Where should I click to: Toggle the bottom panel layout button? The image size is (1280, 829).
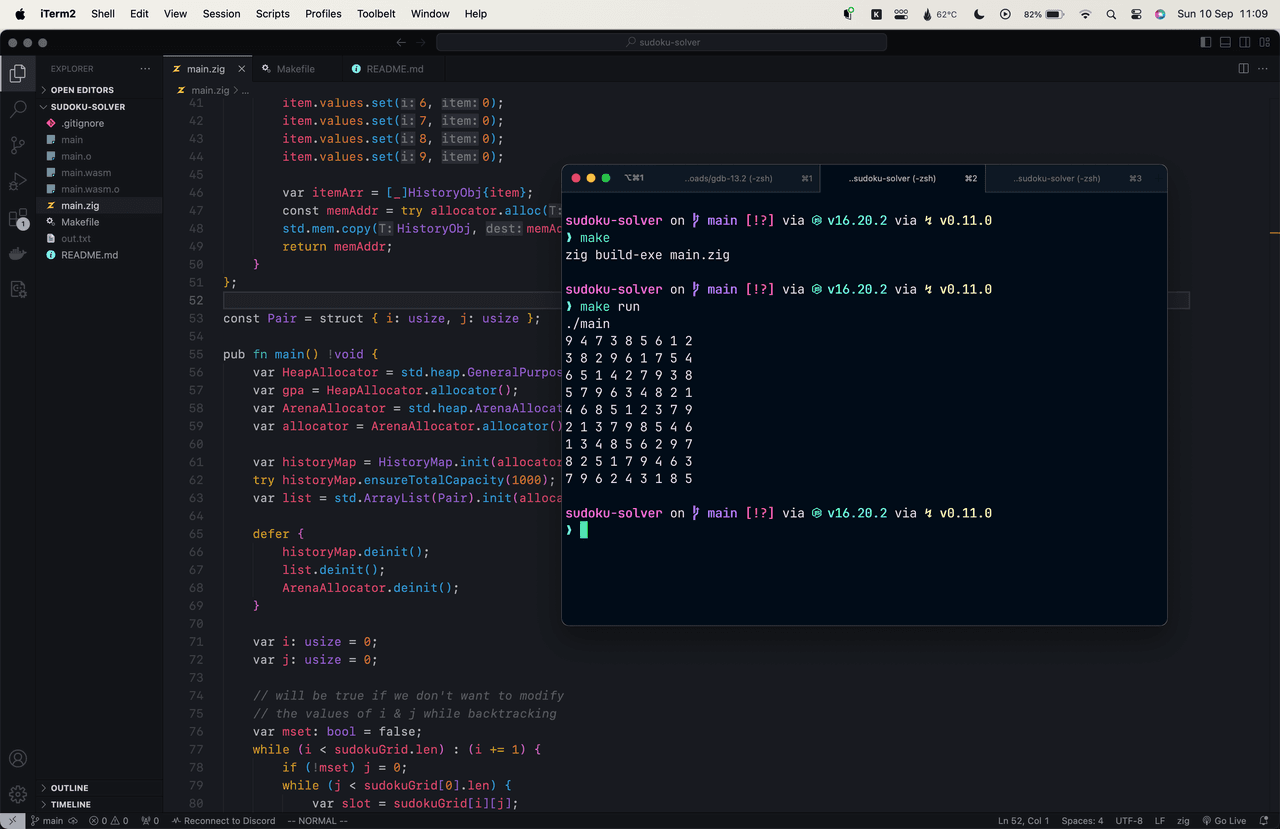click(x=1225, y=42)
